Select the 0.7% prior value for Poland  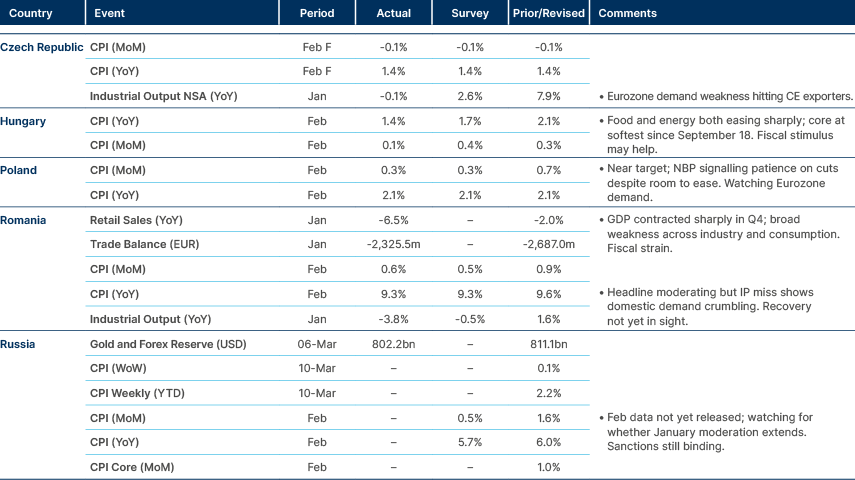click(549, 170)
